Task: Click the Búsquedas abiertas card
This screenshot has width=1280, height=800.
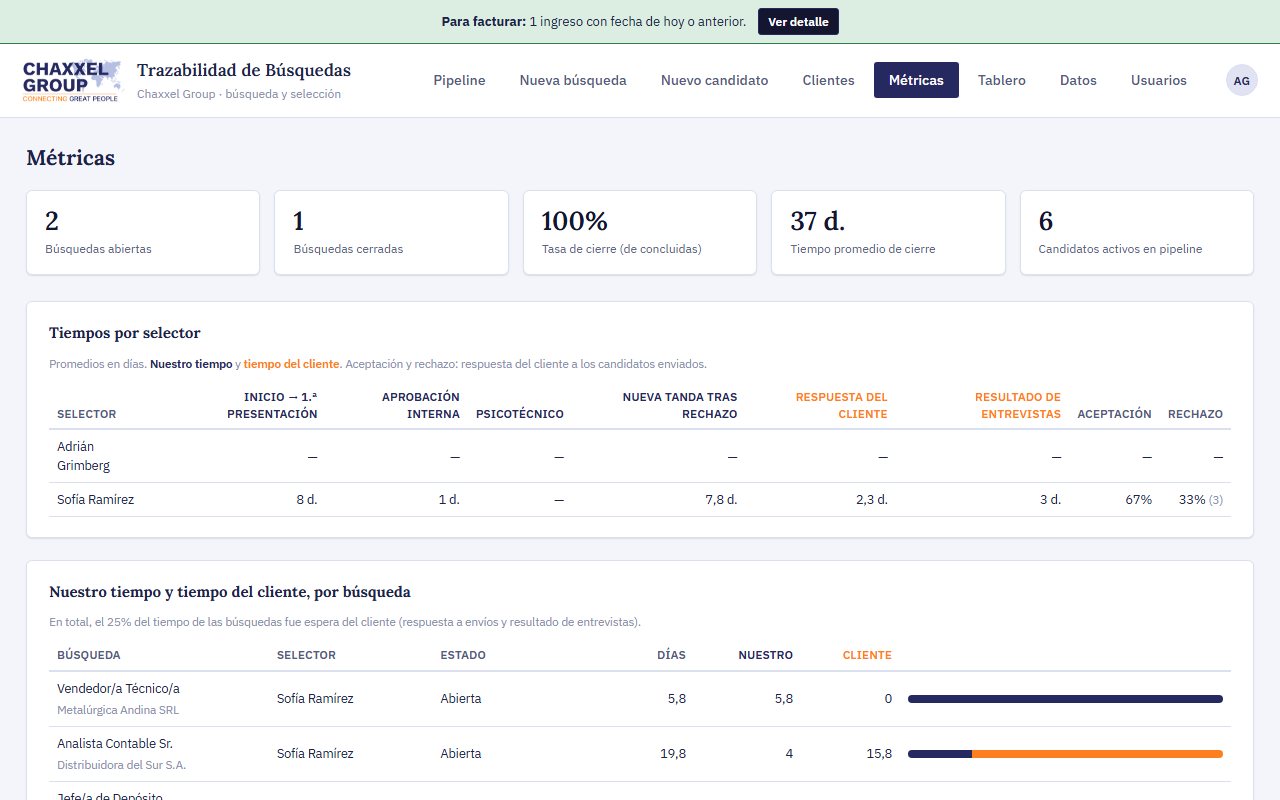Action: [x=143, y=232]
